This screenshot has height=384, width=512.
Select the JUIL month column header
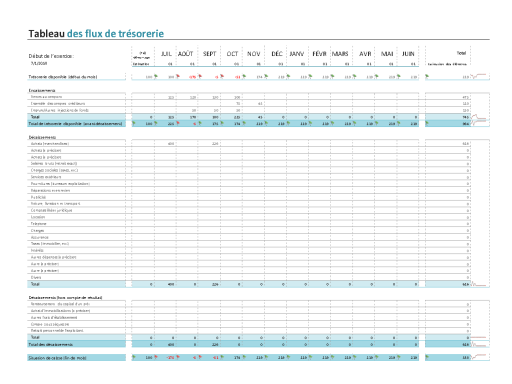(x=166, y=54)
